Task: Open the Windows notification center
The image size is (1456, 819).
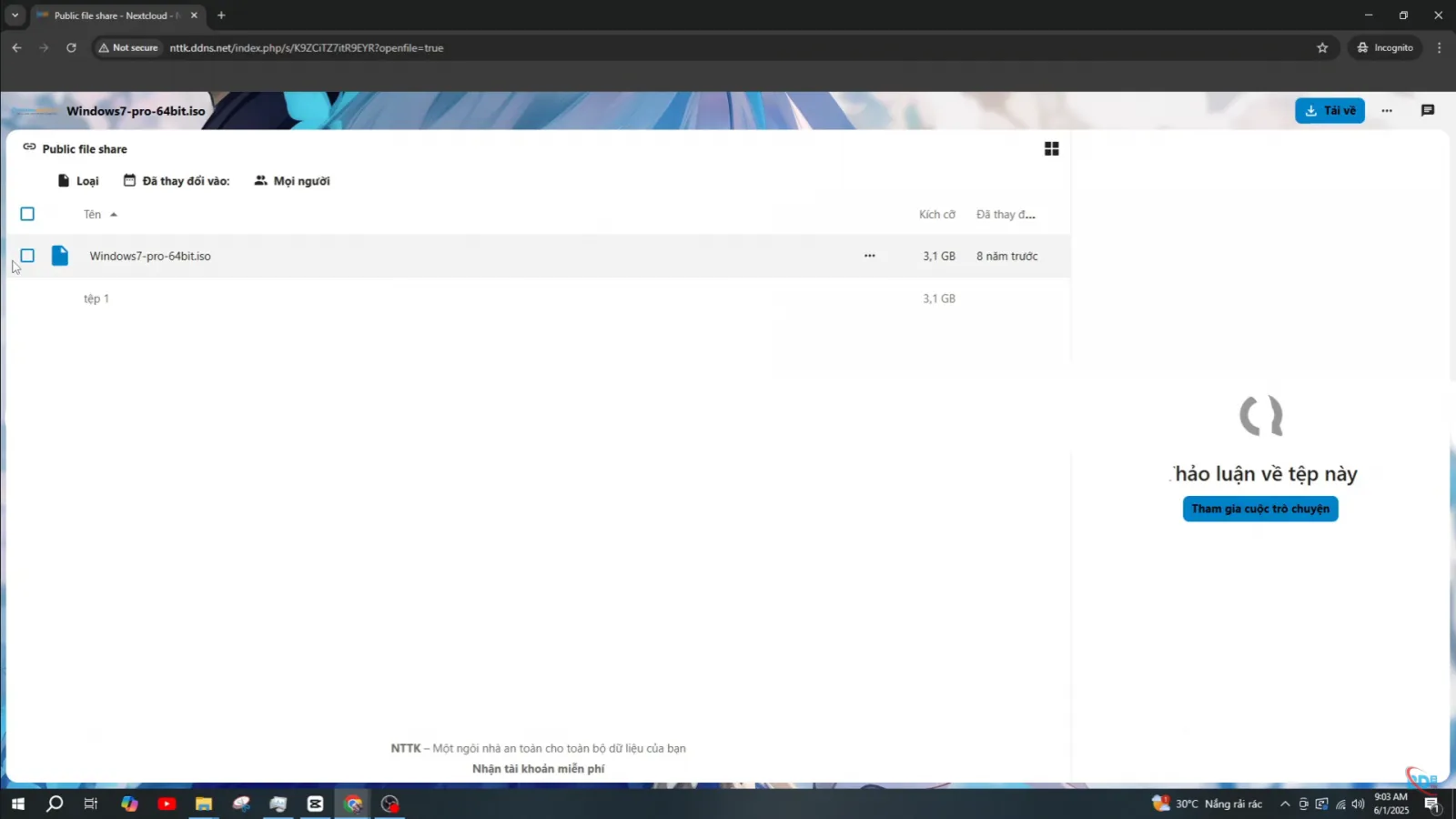Action: 1432,804
